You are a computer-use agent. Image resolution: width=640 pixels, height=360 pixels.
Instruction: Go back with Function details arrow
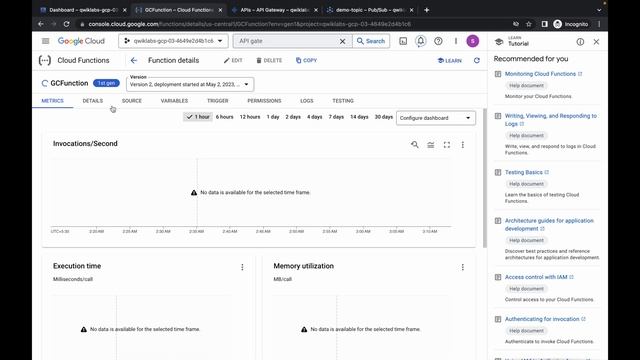[x=133, y=60]
